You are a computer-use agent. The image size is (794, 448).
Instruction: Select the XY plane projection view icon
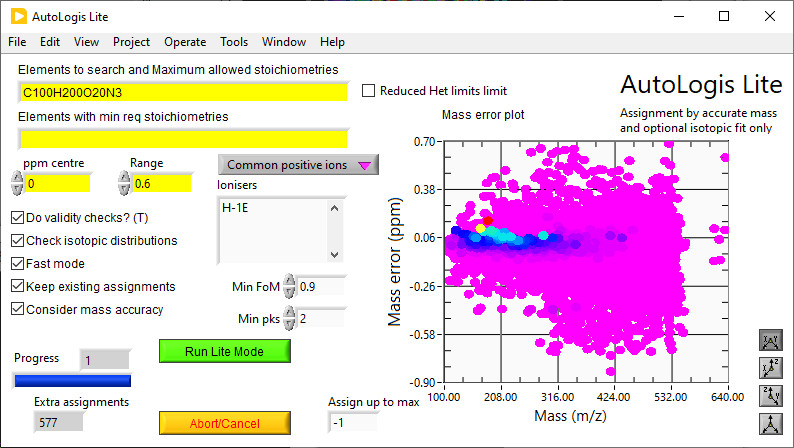770,340
